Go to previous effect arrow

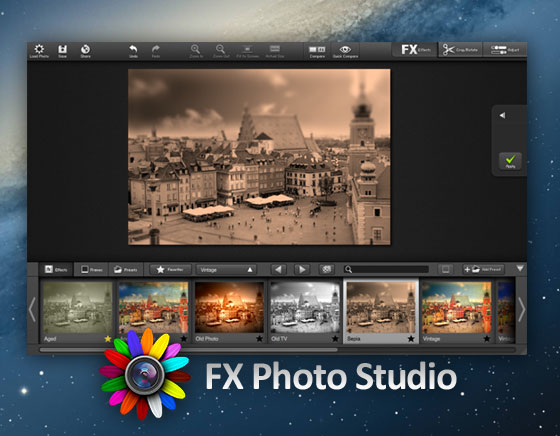tap(279, 269)
